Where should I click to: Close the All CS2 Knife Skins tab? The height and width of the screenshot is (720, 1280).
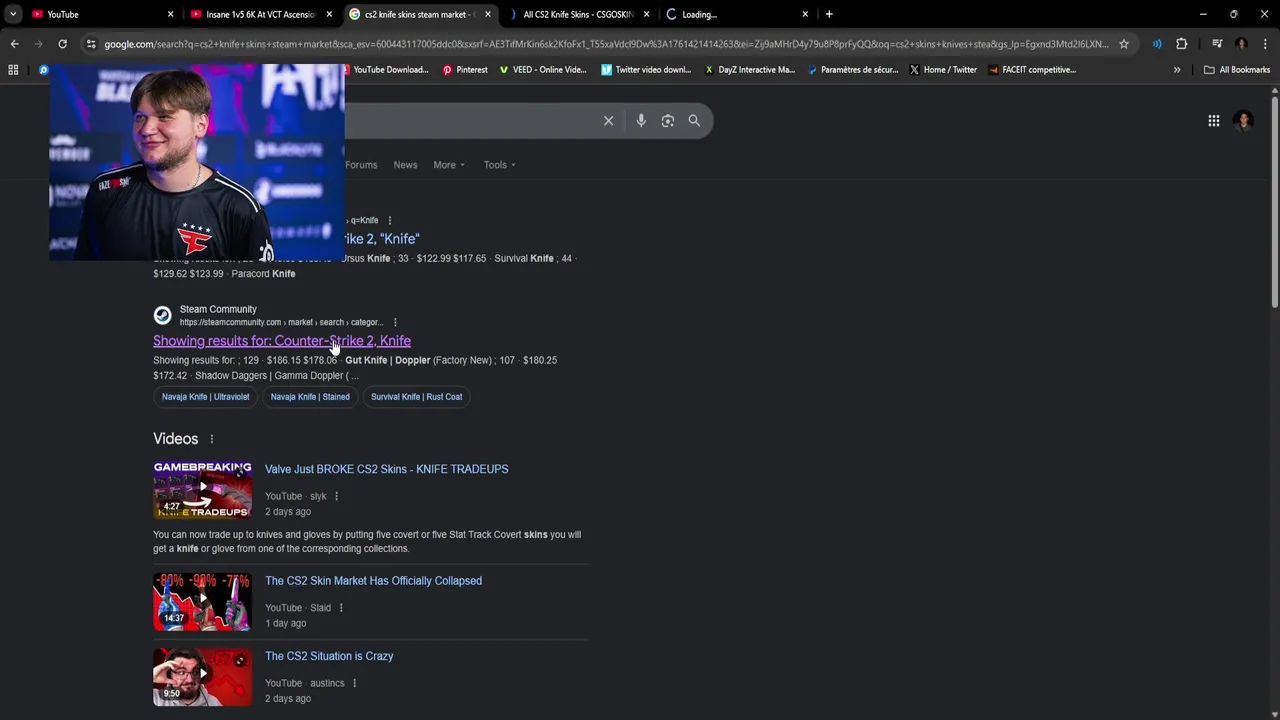click(x=646, y=14)
